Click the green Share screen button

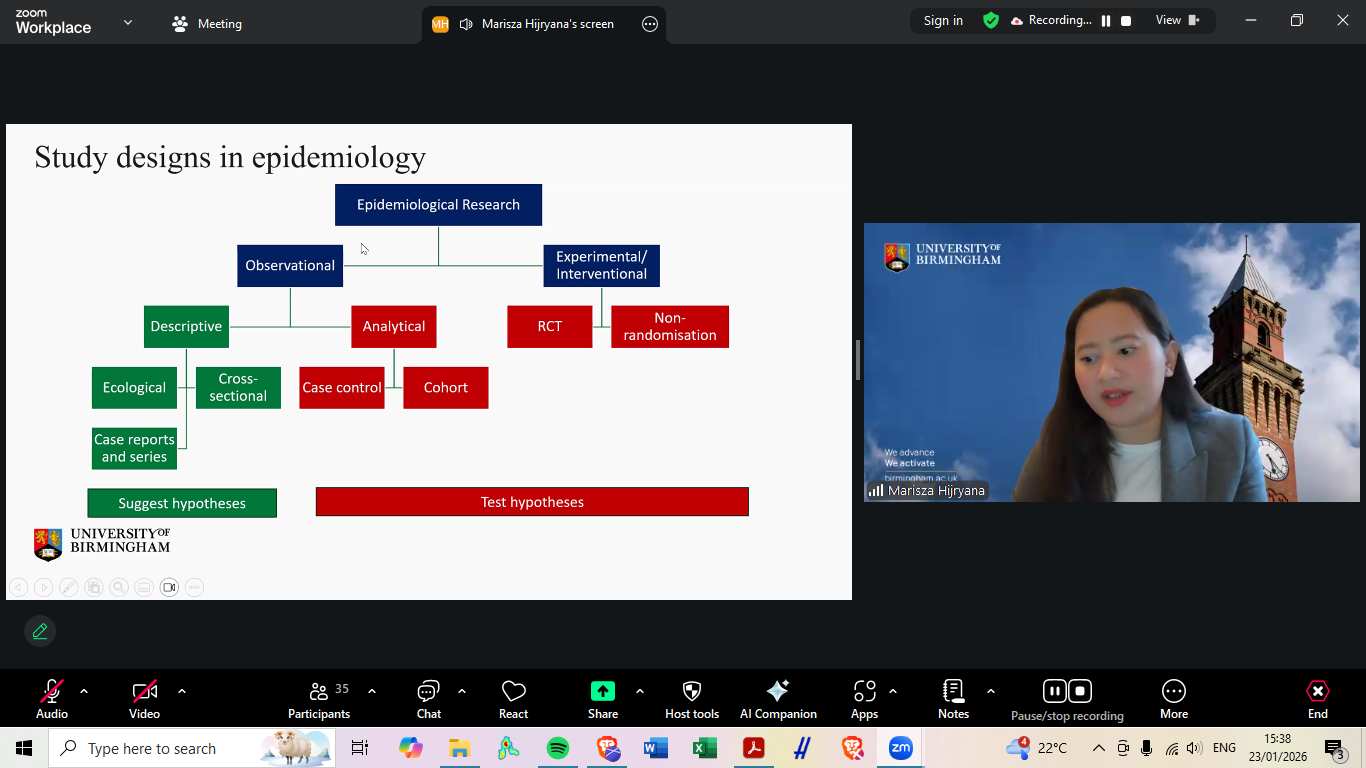click(x=603, y=698)
